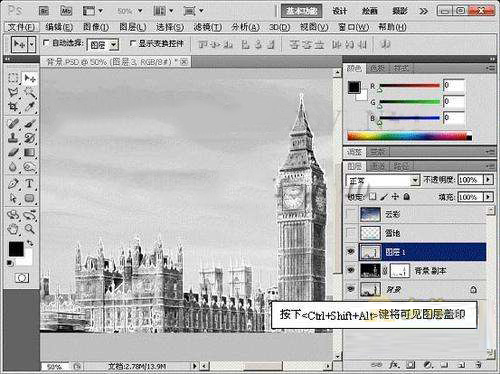This screenshot has height=374, width=500.
Task: Expand more workspaces with >> arrow
Action: [424, 11]
